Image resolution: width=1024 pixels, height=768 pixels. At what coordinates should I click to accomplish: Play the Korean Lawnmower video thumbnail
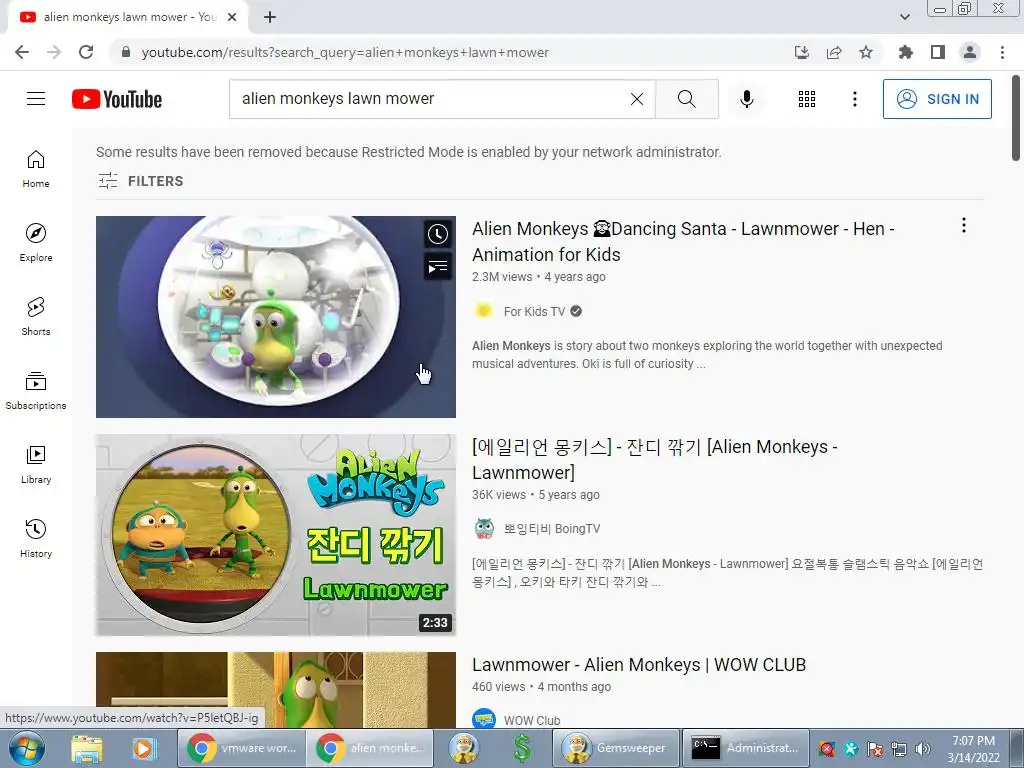[x=276, y=535]
